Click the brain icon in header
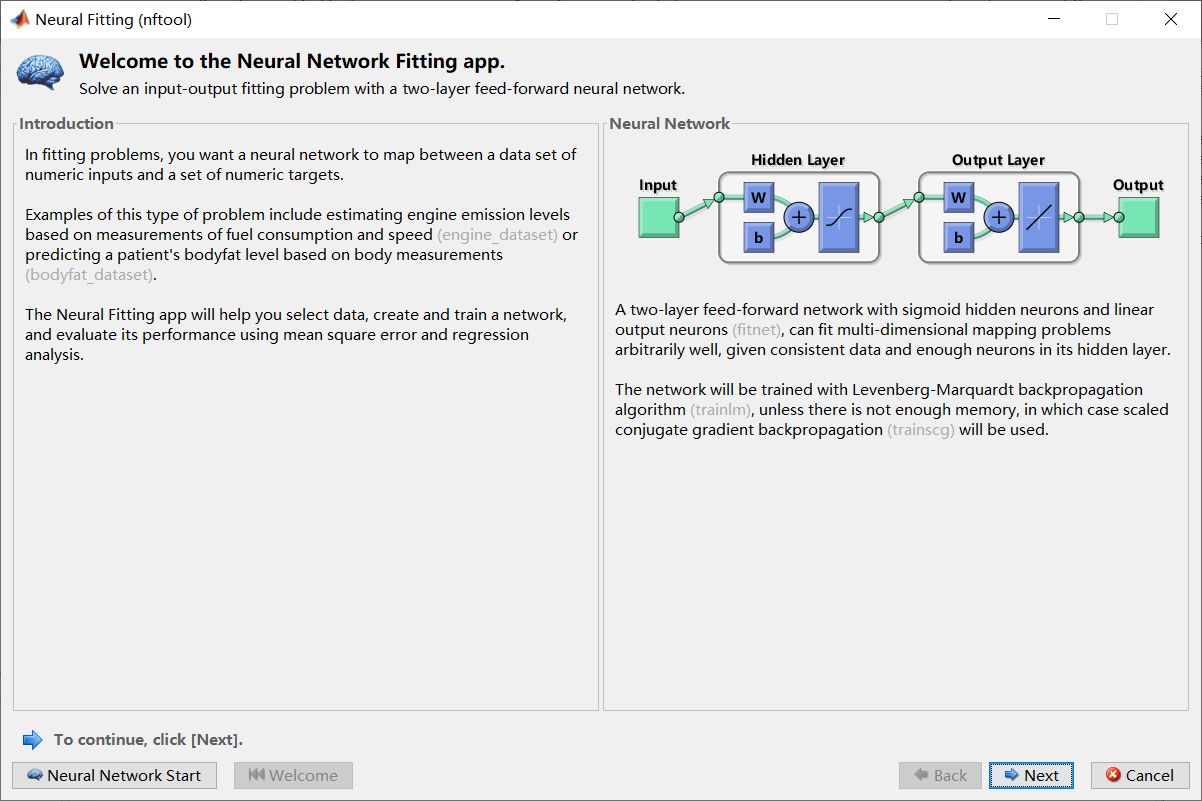 [x=41, y=71]
